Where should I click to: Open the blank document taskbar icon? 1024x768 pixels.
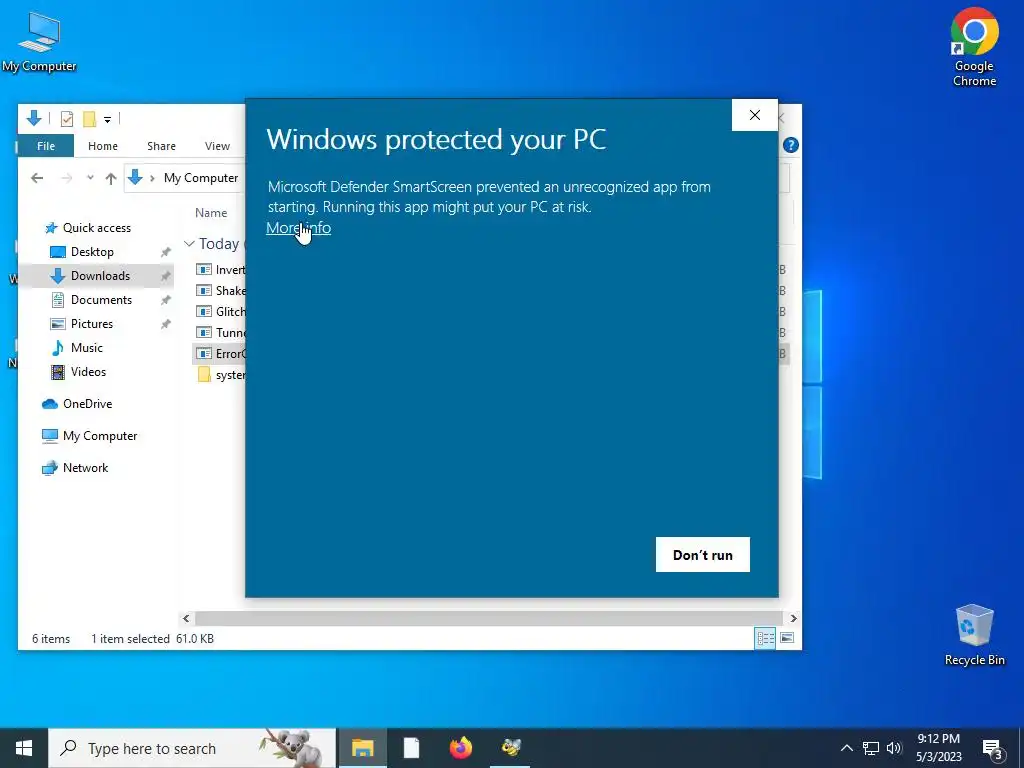tap(411, 748)
